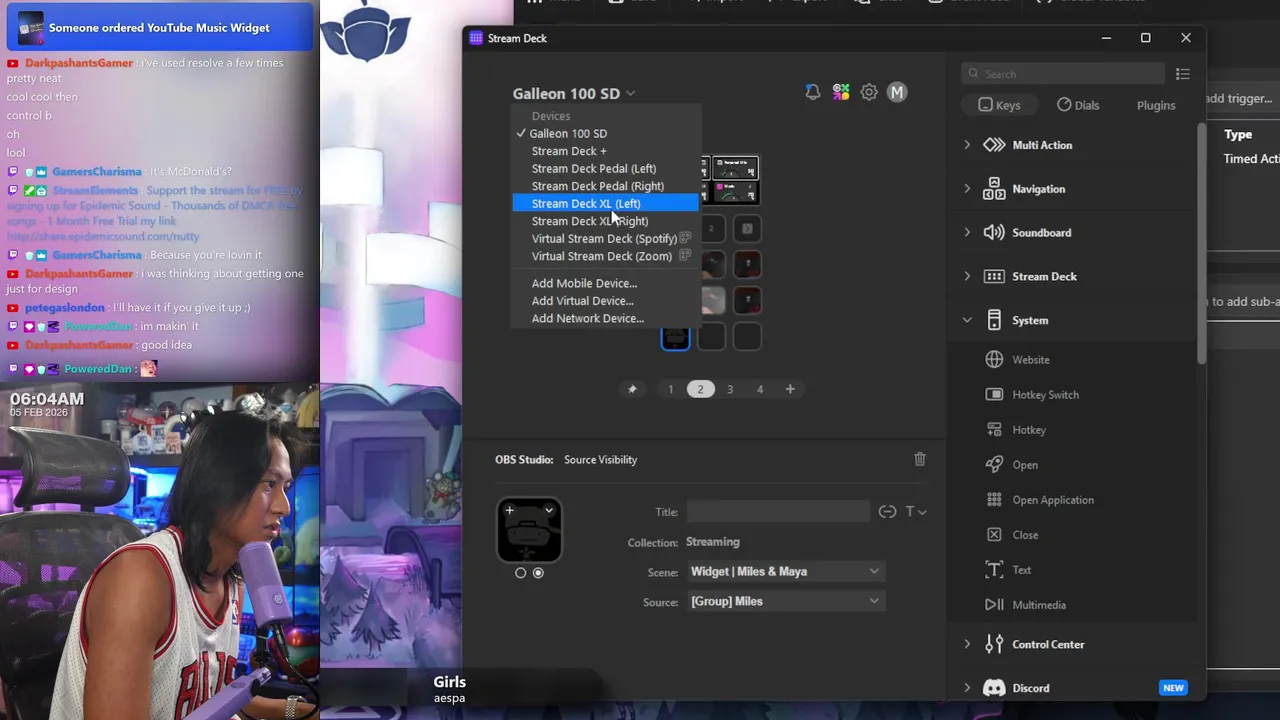Viewport: 1280px width, 720px height.
Task: Choose Stream Deck XL (Left)
Action: tap(605, 204)
